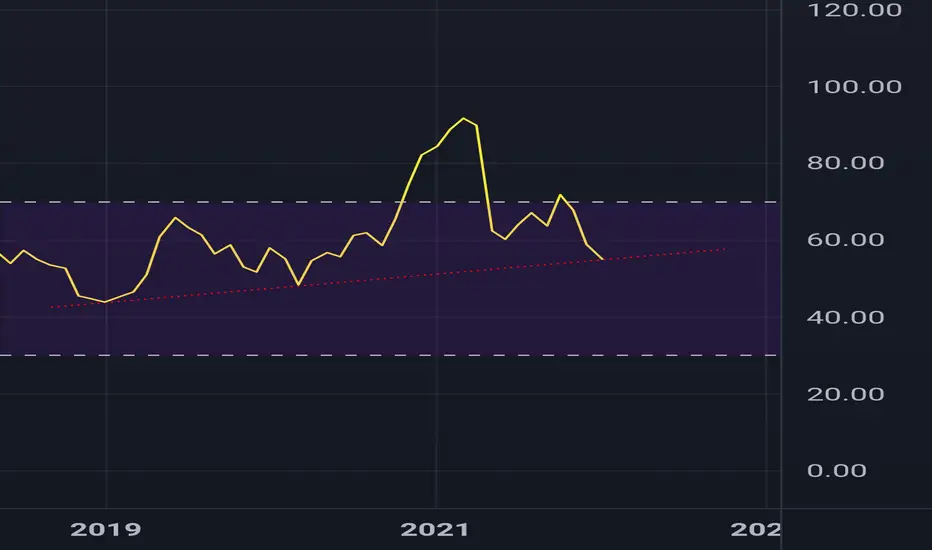
Task: Click the 2019 time axis label
Action: 106,529
